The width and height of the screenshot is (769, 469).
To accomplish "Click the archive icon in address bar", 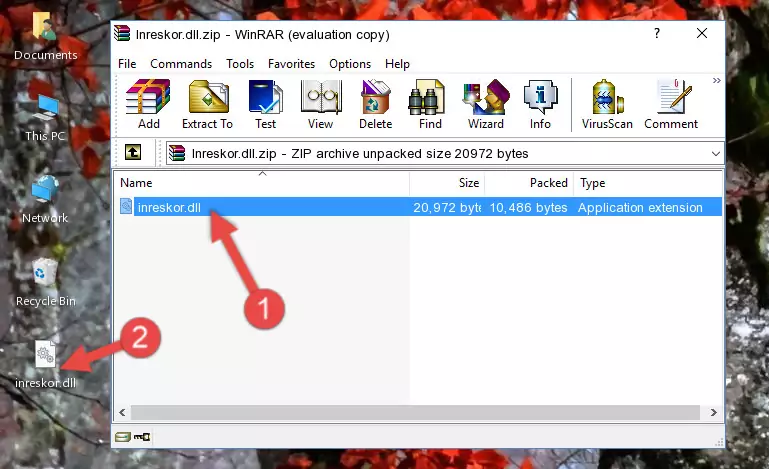I will 177,153.
